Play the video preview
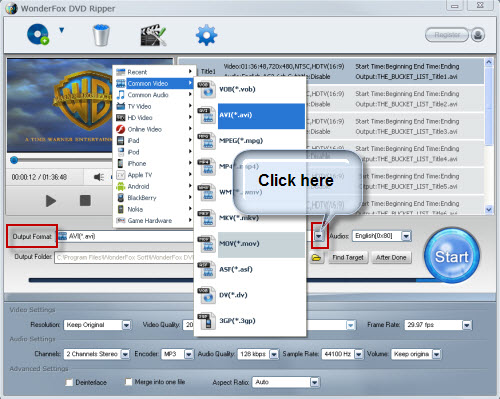Screen dimensions: 500x399 [51, 201]
